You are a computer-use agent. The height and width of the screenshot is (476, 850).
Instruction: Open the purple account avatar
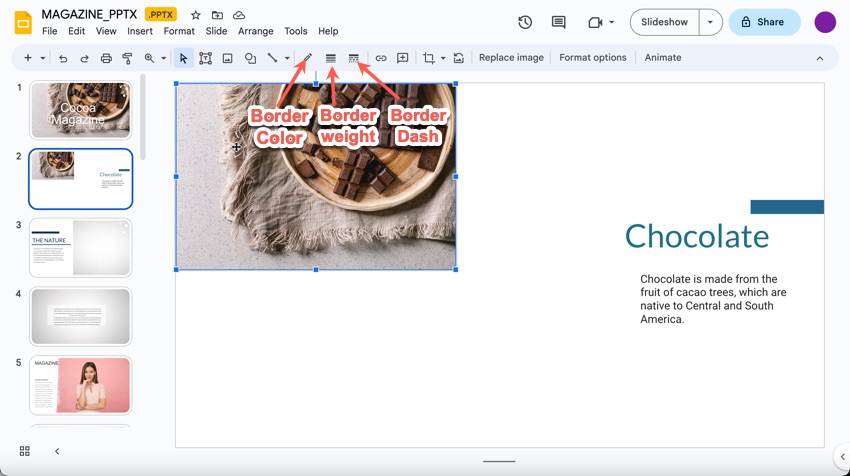[x=825, y=22]
